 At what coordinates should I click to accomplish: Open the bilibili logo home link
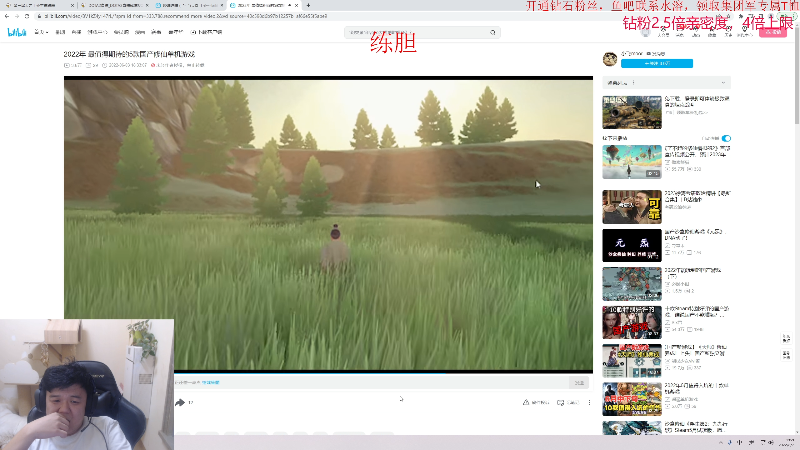(17, 32)
